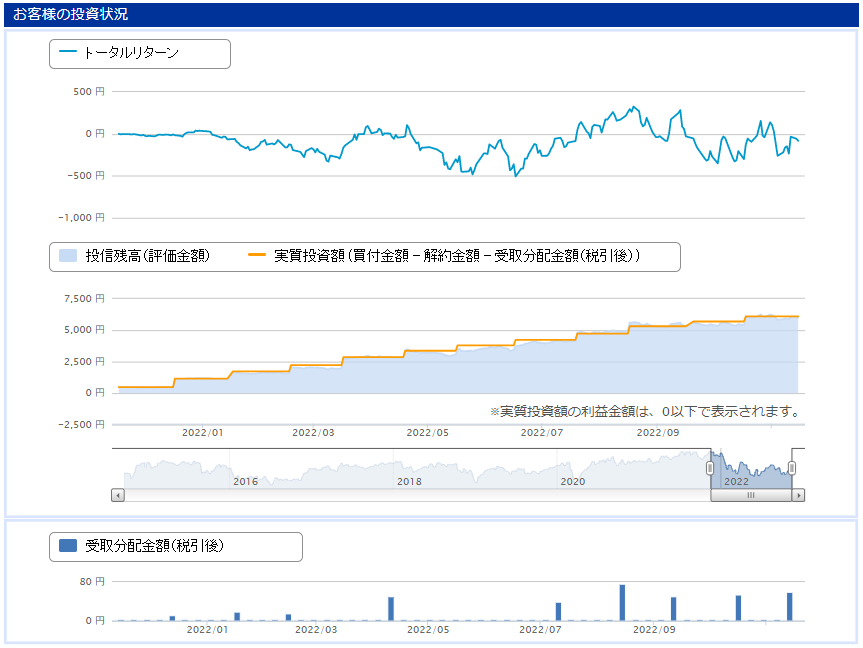Click the left range handle in navigator
The image size is (863, 648).
coord(710,468)
